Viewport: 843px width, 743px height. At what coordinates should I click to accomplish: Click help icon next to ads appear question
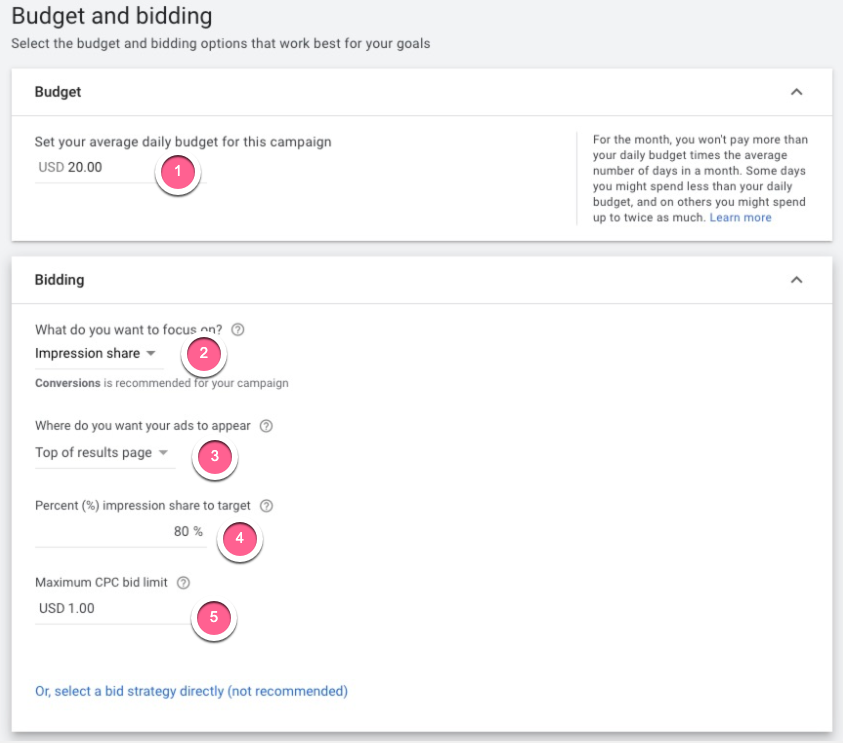click(266, 426)
